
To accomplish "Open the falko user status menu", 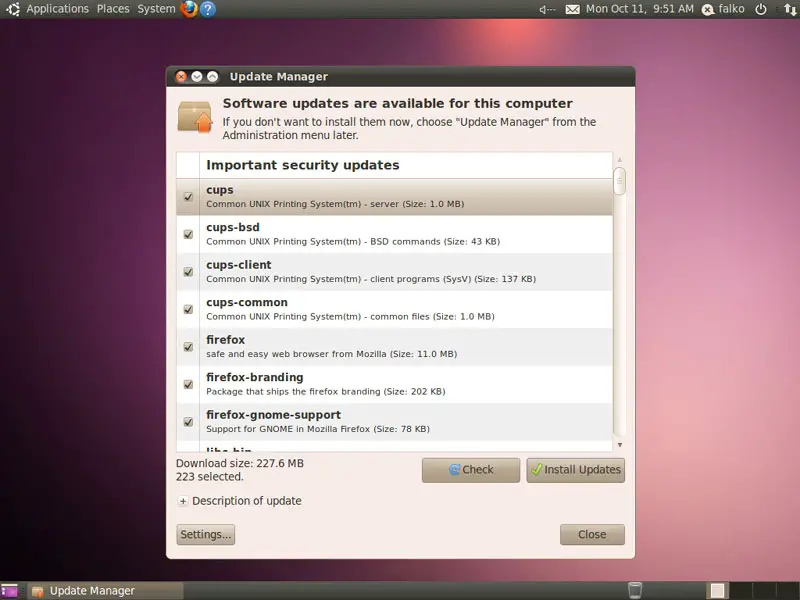I will point(723,9).
